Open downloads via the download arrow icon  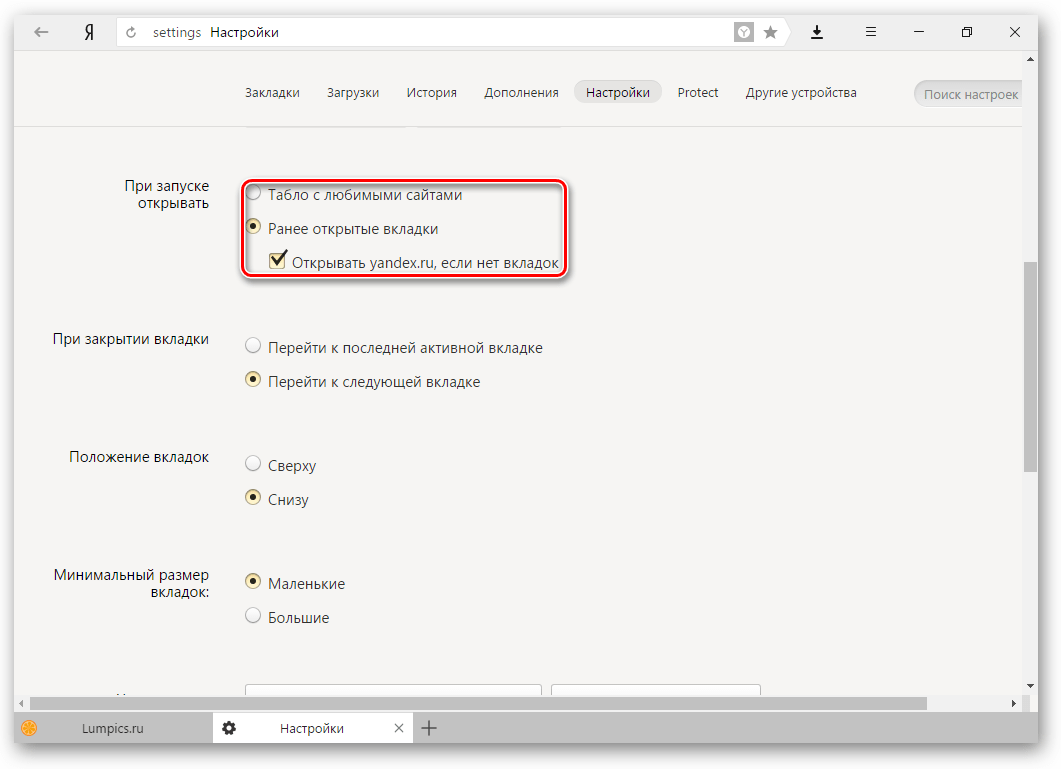pyautogui.click(x=817, y=32)
